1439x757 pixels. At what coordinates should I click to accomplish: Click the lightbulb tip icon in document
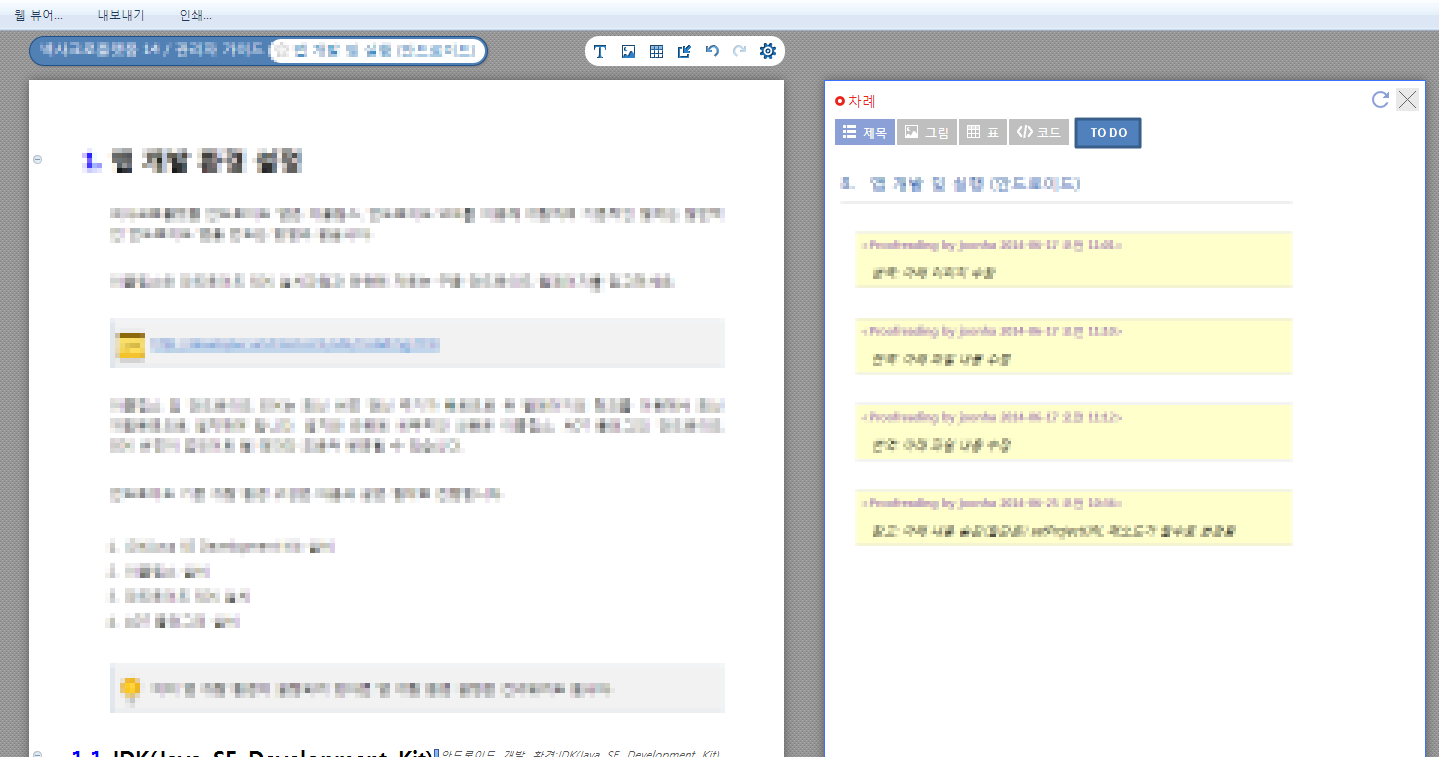(129, 689)
